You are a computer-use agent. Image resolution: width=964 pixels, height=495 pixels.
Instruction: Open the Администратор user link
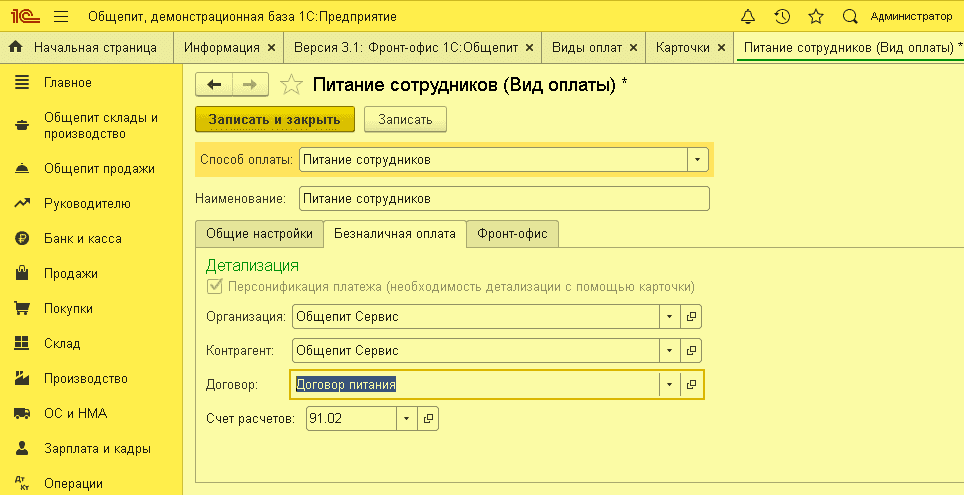(911, 17)
